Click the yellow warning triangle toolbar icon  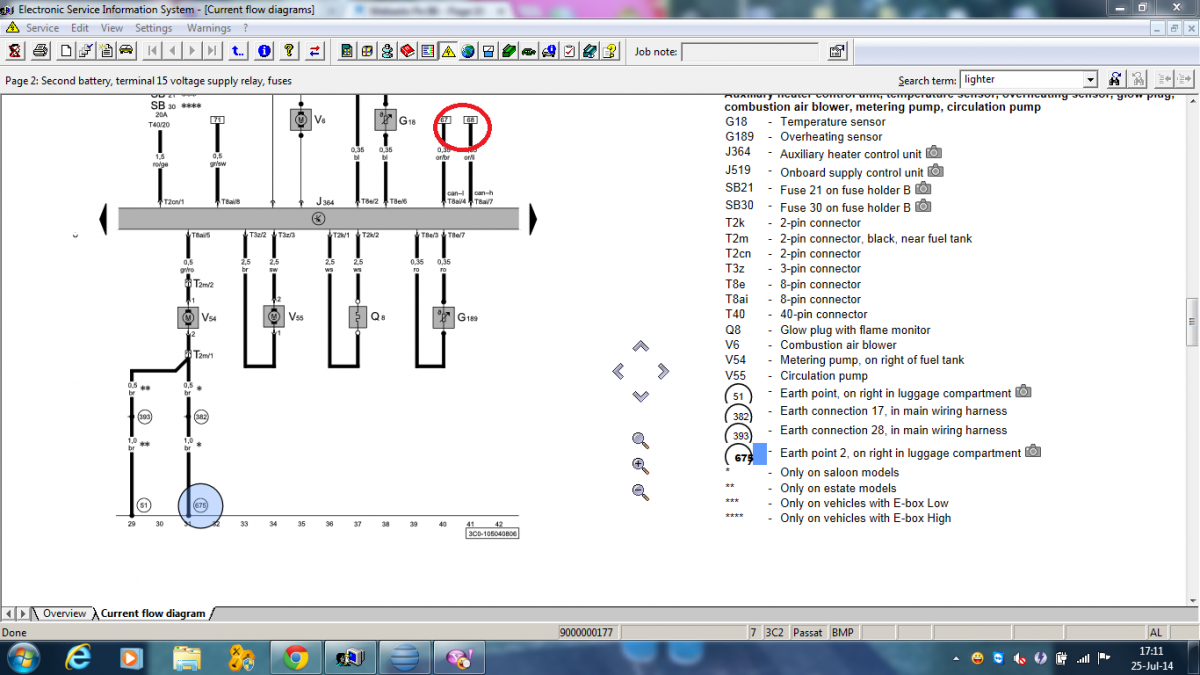tap(447, 50)
